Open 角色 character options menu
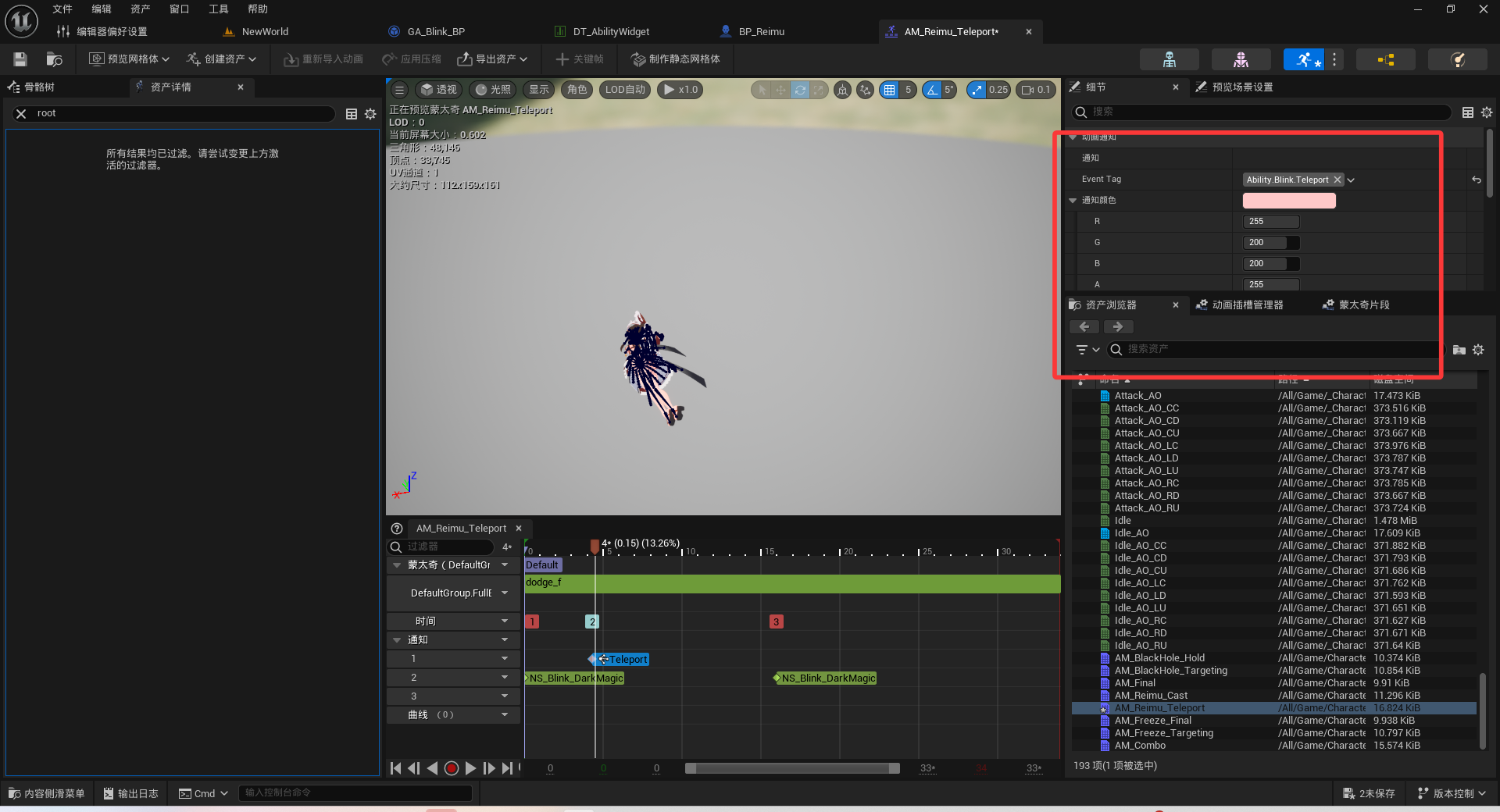 pos(577,90)
